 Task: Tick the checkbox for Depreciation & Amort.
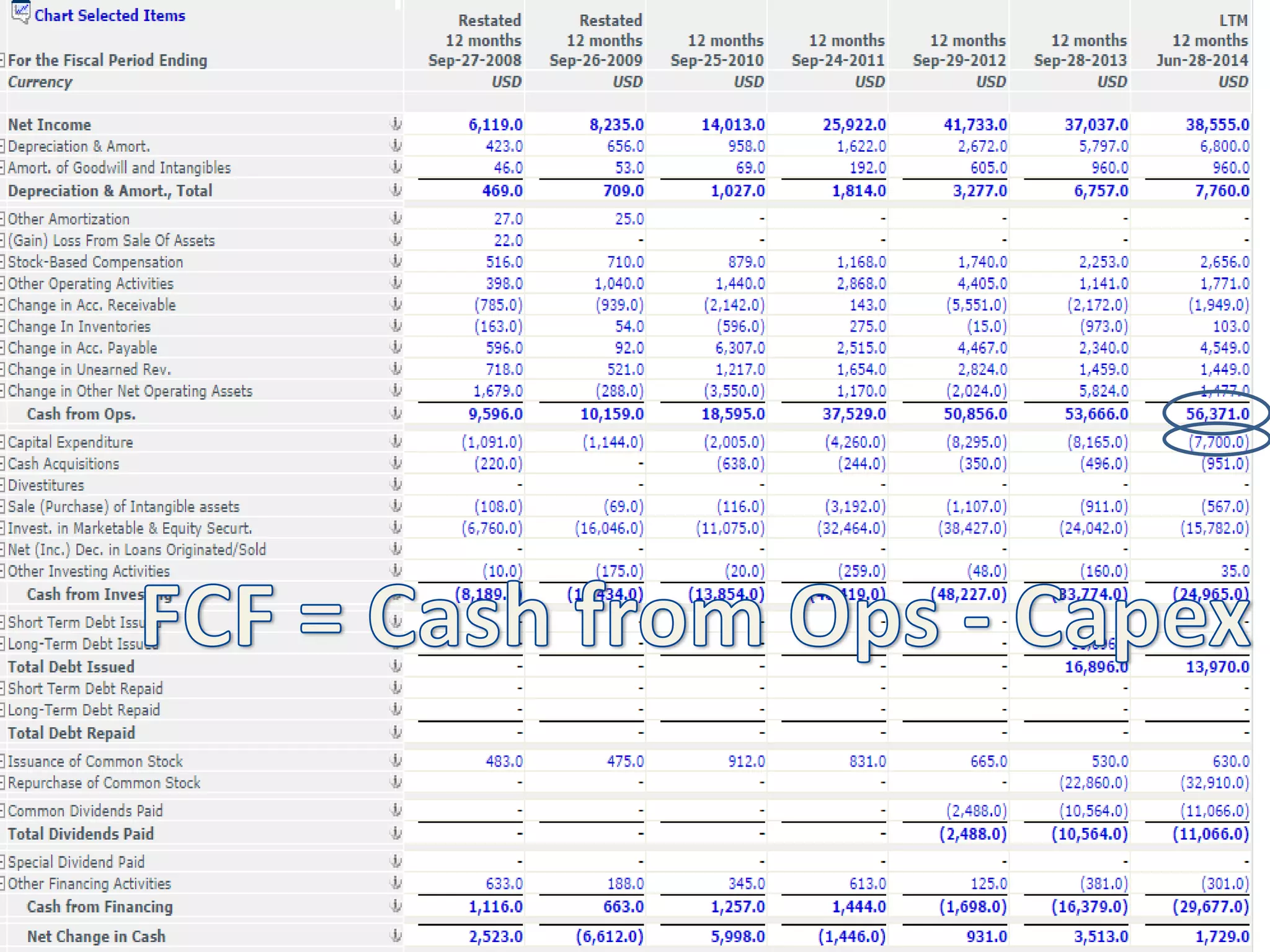2,146
